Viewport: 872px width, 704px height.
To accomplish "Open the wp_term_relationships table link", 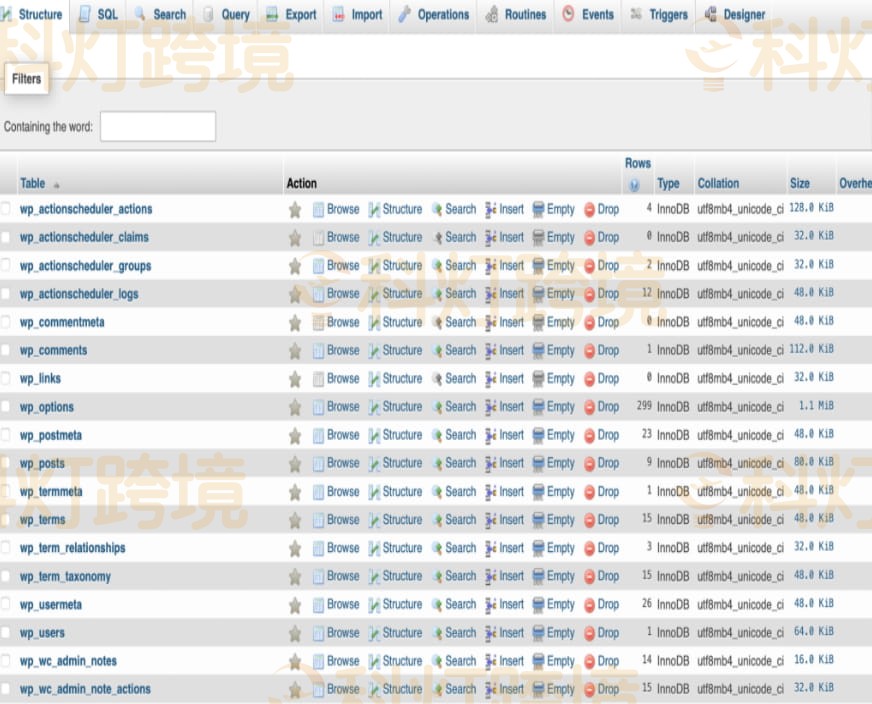I will coord(72,549).
